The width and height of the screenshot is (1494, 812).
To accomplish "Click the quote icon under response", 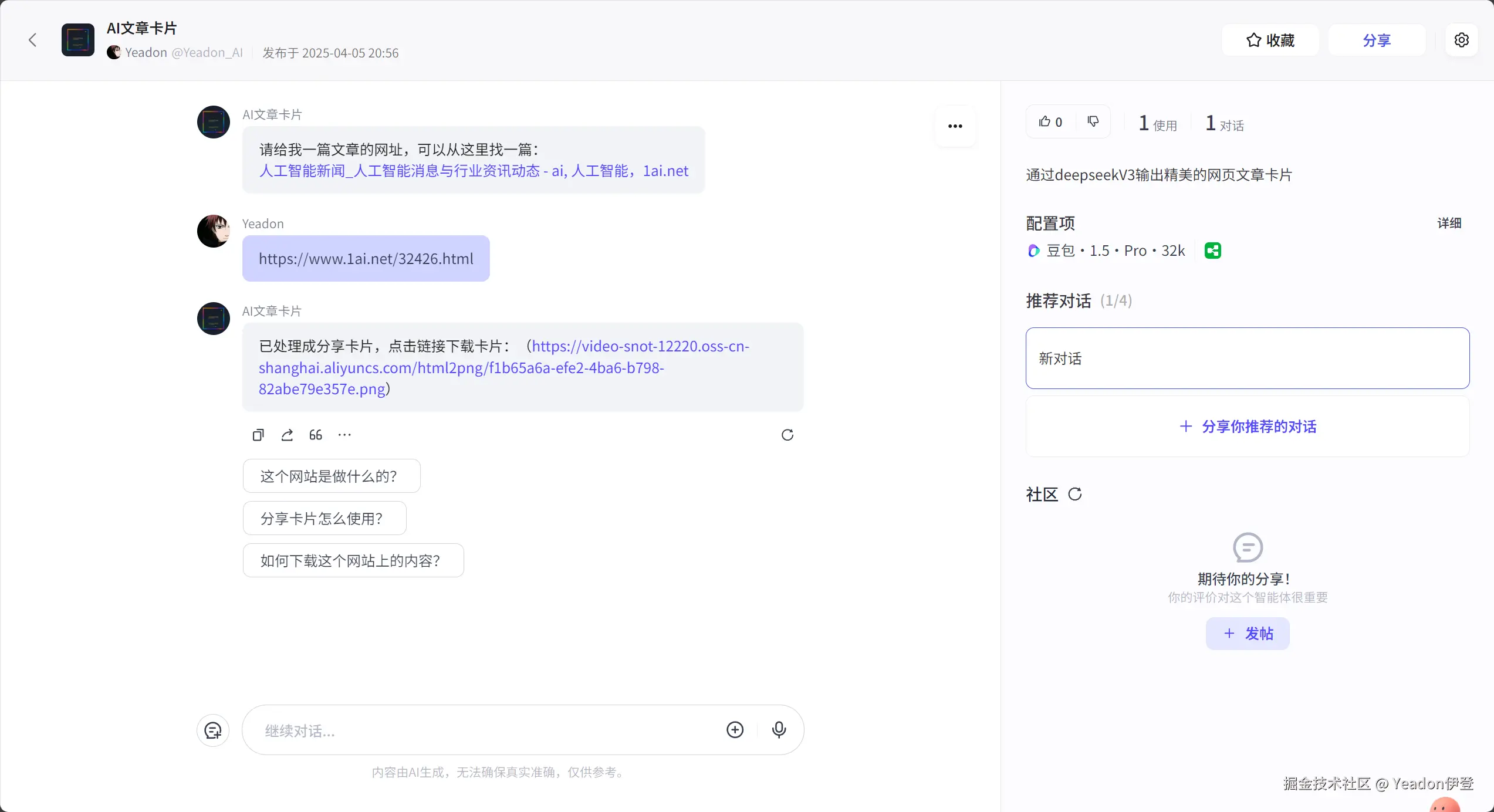I will click(x=316, y=435).
